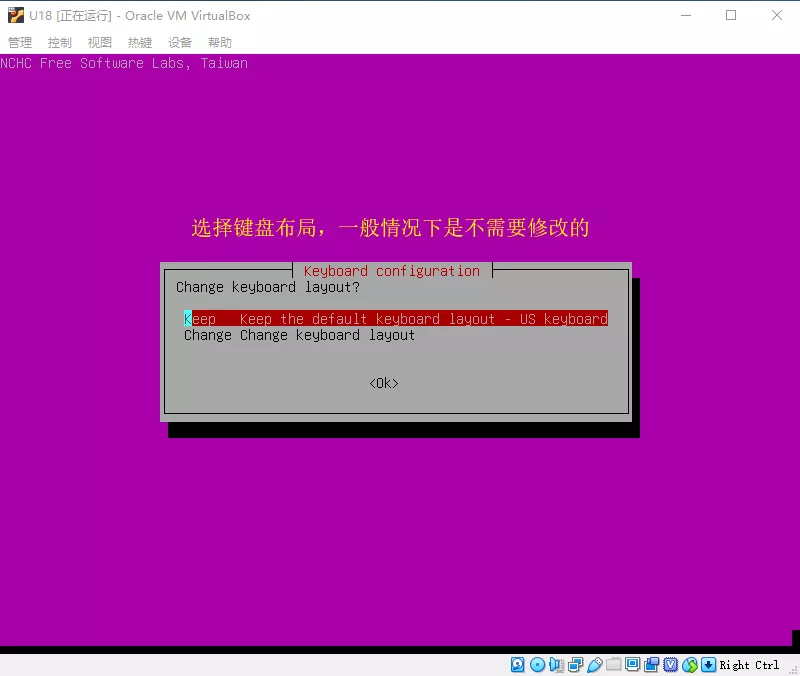Maximize the VirtualBox window

[731, 15]
